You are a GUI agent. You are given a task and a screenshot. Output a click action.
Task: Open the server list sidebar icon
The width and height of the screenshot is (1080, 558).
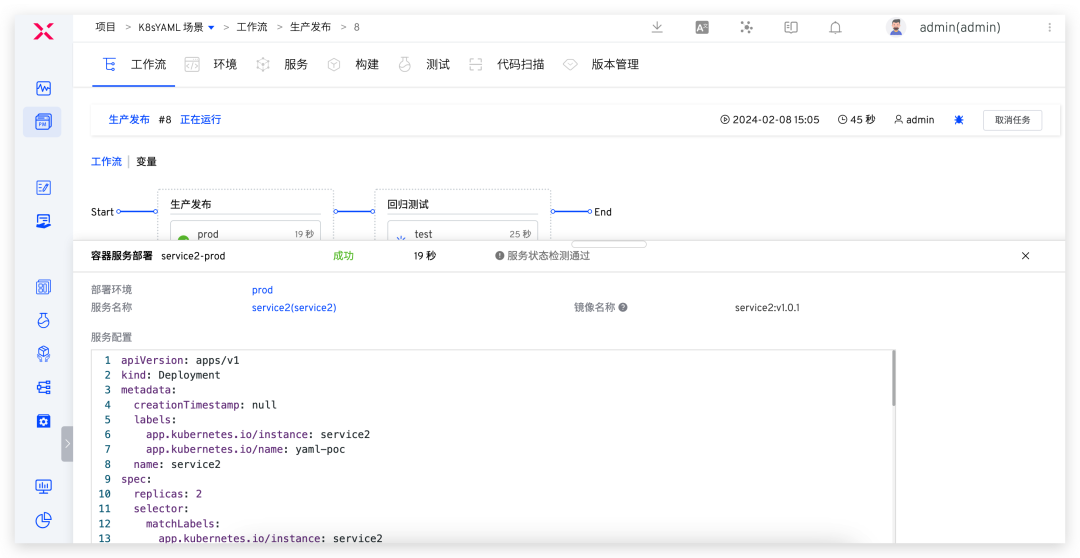(43, 388)
